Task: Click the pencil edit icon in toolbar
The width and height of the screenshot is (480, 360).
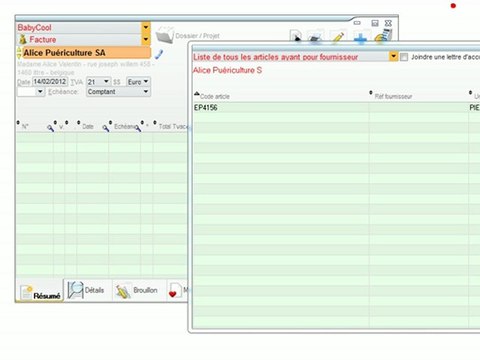Action: click(338, 37)
